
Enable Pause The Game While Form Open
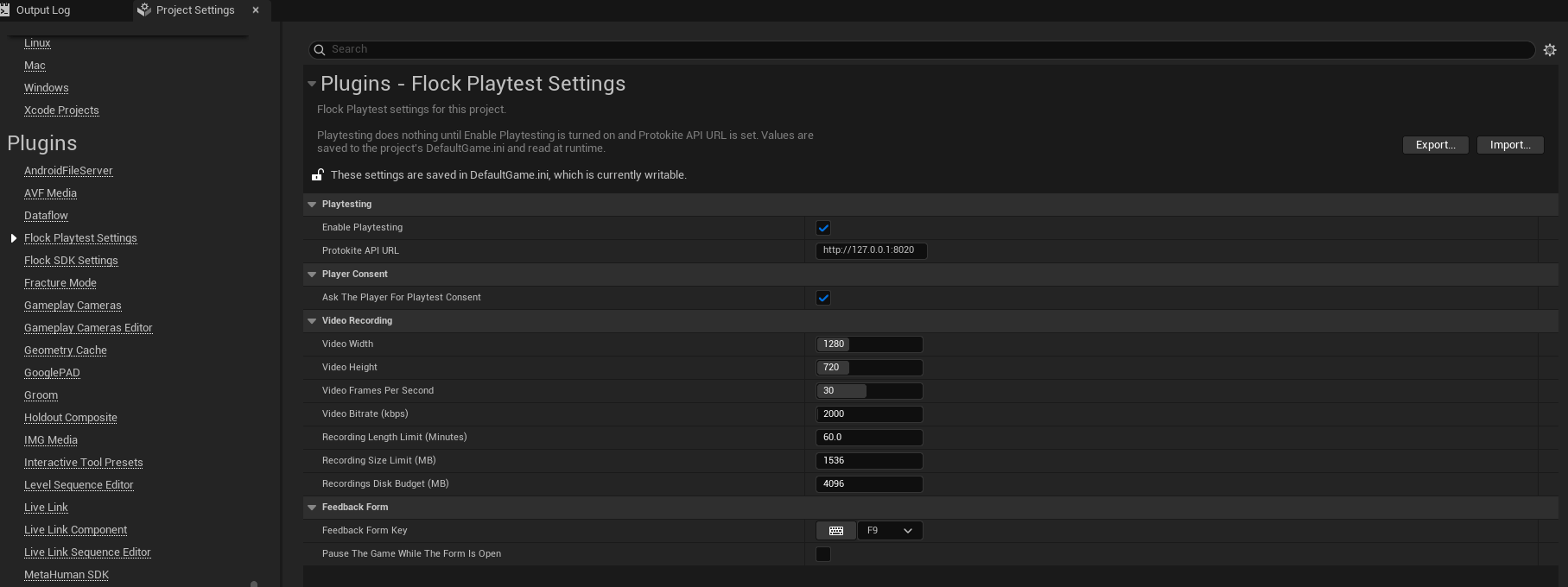click(823, 554)
